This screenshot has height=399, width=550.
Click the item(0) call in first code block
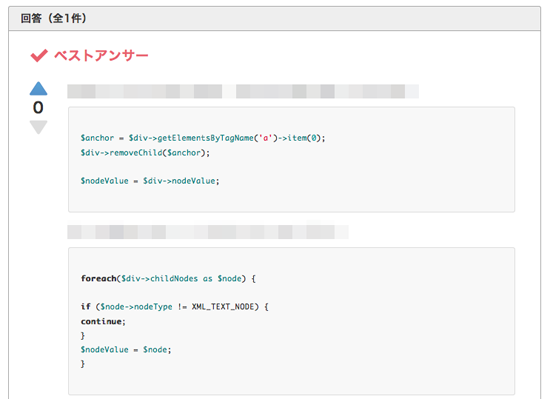pos(304,138)
